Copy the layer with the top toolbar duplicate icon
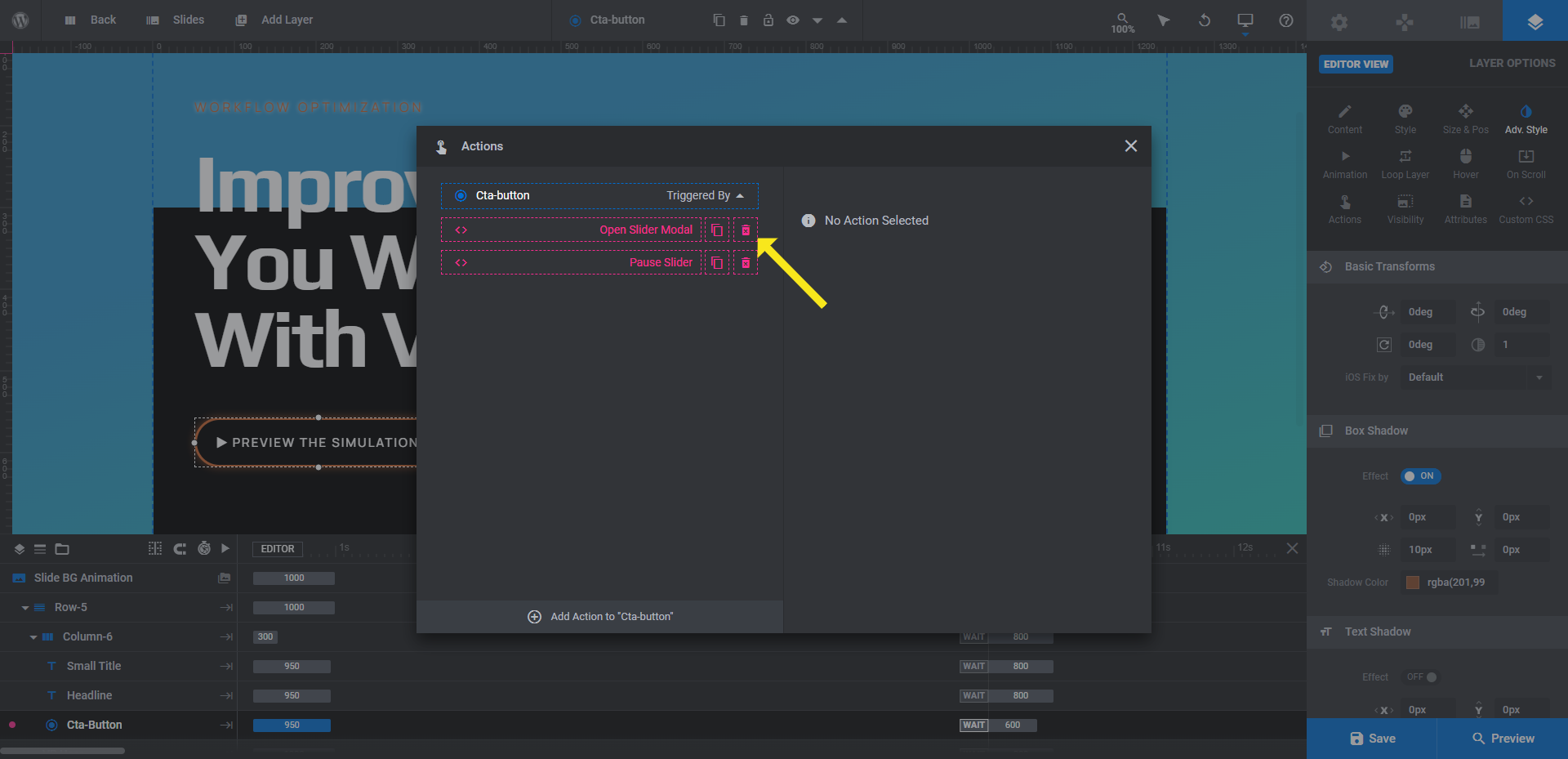 719,20
